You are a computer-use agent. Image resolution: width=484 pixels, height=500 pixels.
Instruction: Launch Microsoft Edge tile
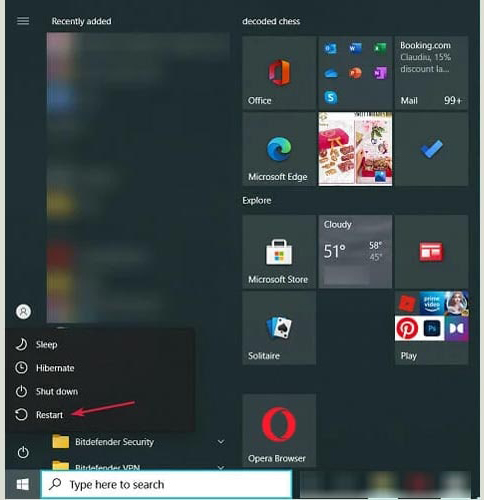click(279, 149)
